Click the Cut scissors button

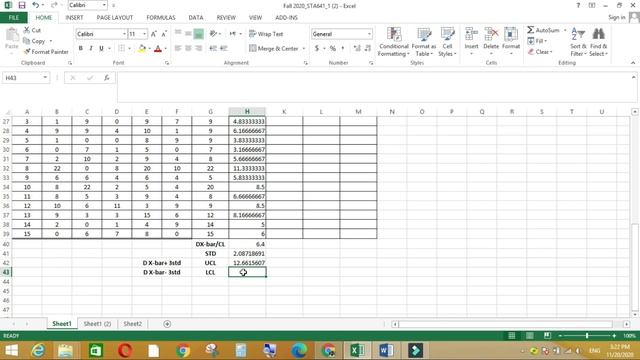click(x=32, y=30)
